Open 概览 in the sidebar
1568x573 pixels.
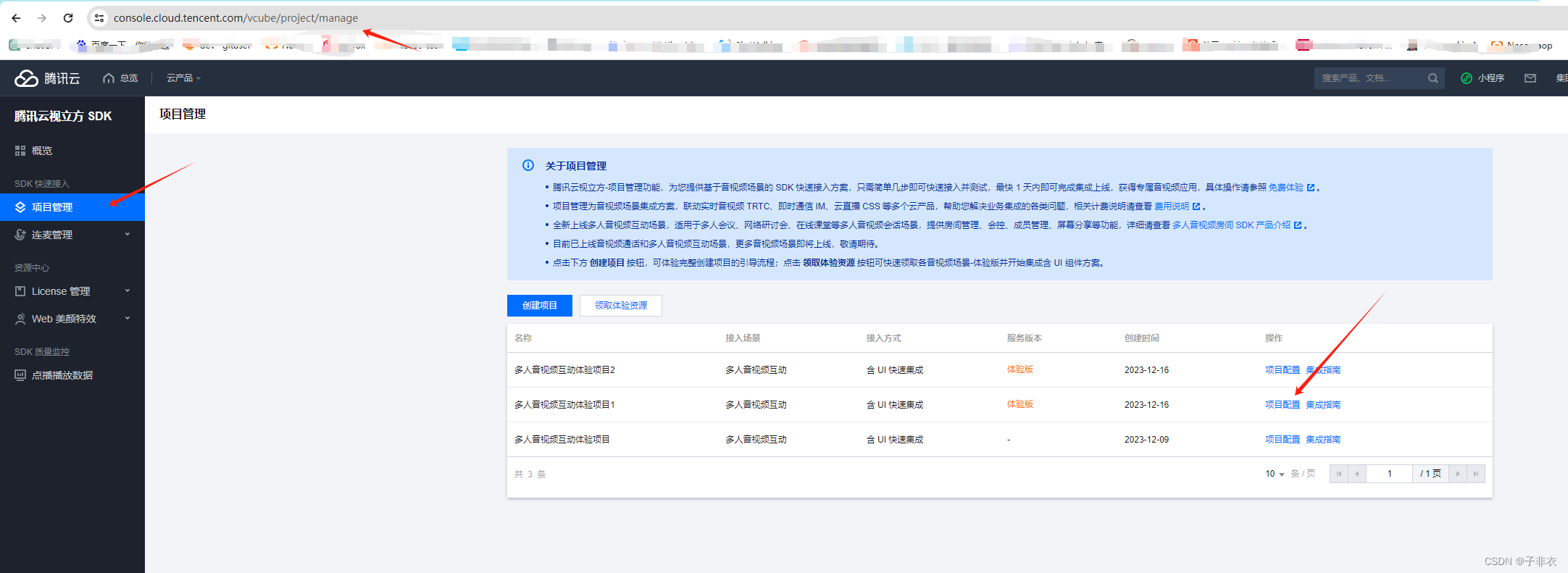[x=72, y=151]
